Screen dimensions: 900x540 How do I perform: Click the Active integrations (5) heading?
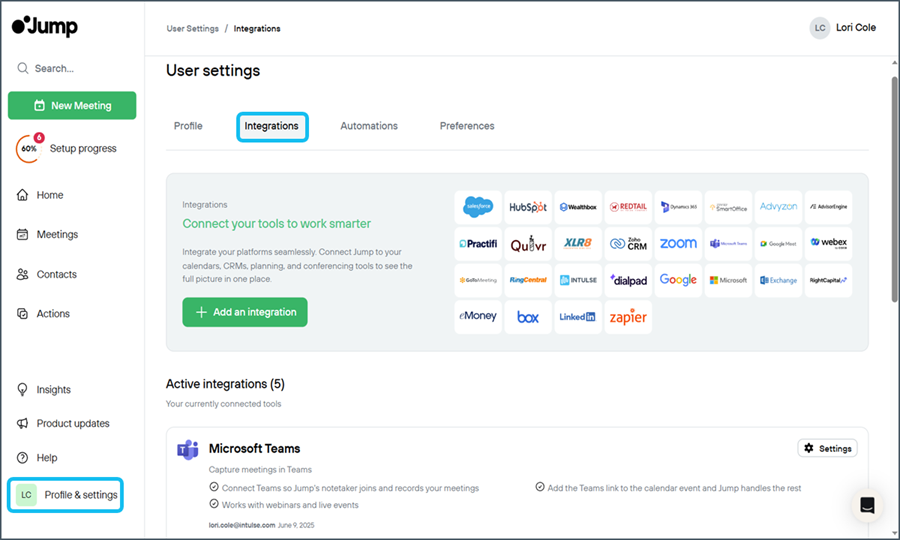(226, 384)
